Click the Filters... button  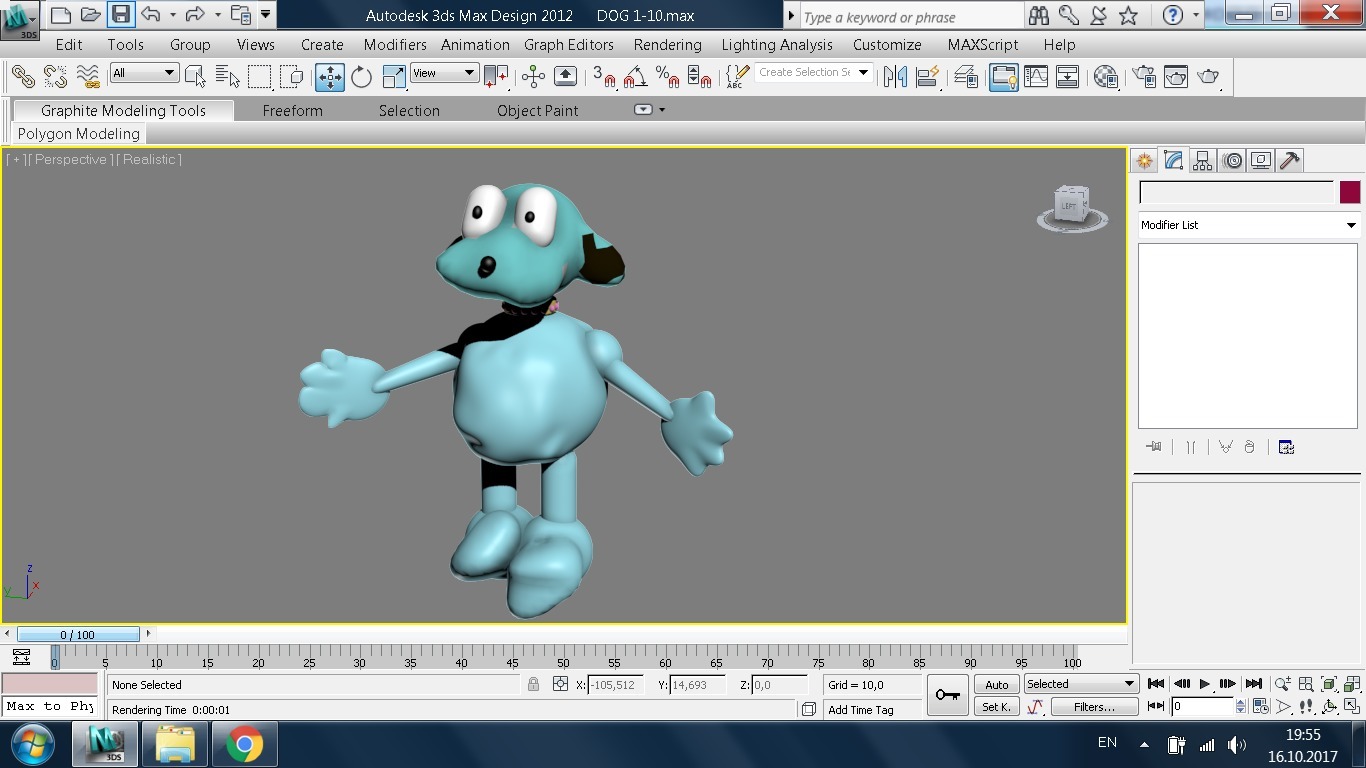tap(1094, 707)
